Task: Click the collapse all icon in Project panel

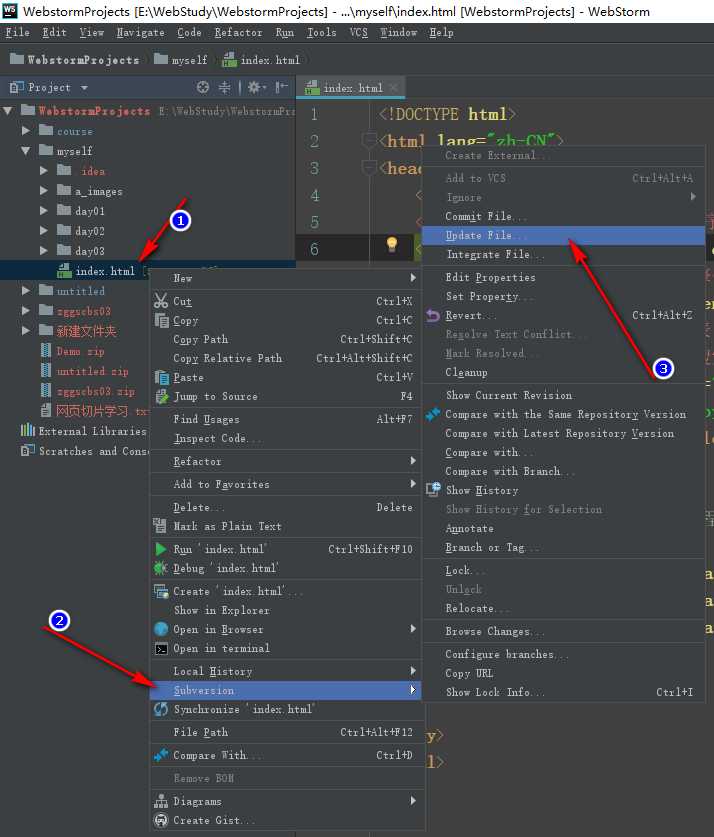Action: (x=225, y=87)
